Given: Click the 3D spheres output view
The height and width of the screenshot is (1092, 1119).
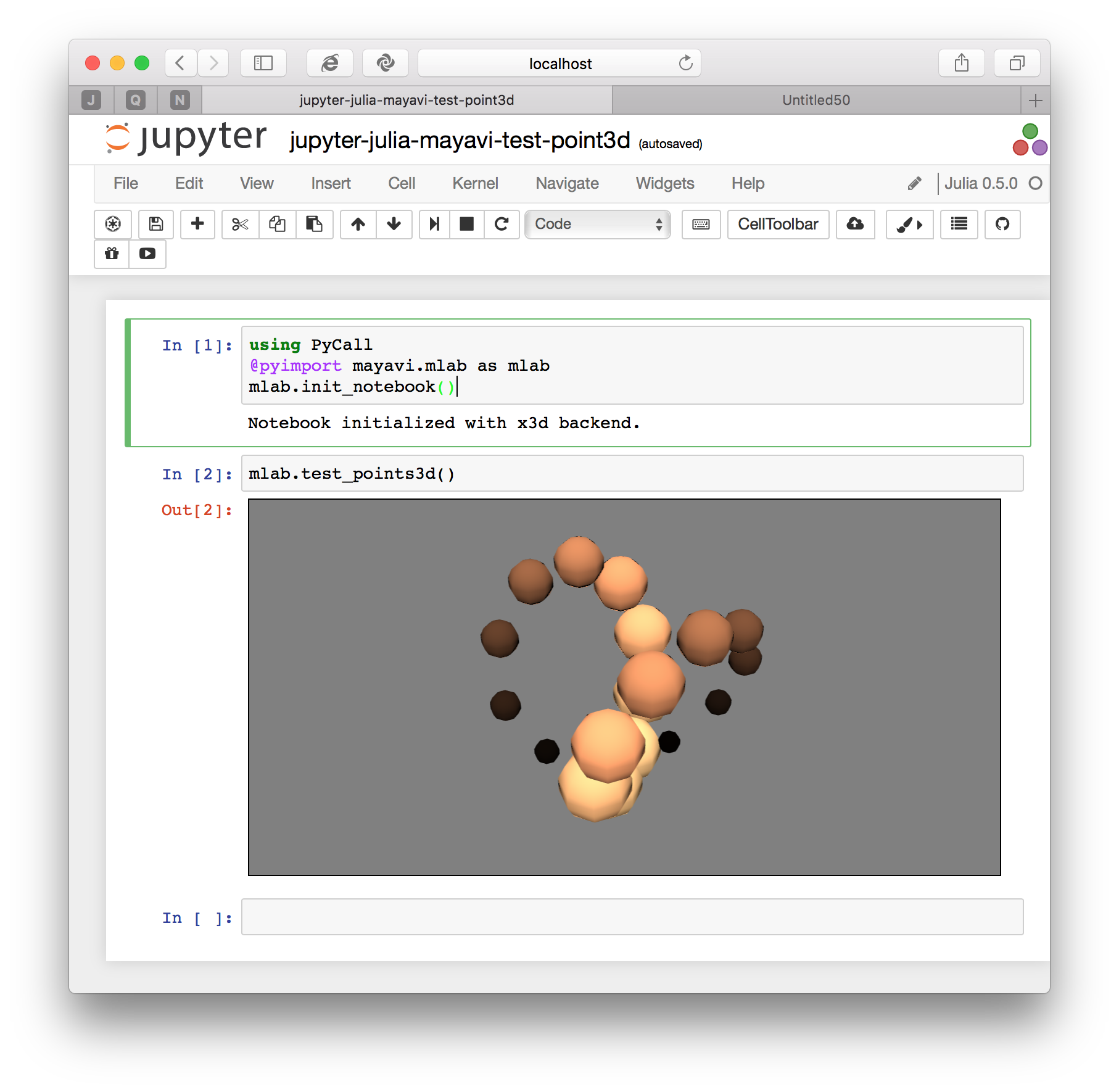Looking at the screenshot, I should (x=624, y=687).
